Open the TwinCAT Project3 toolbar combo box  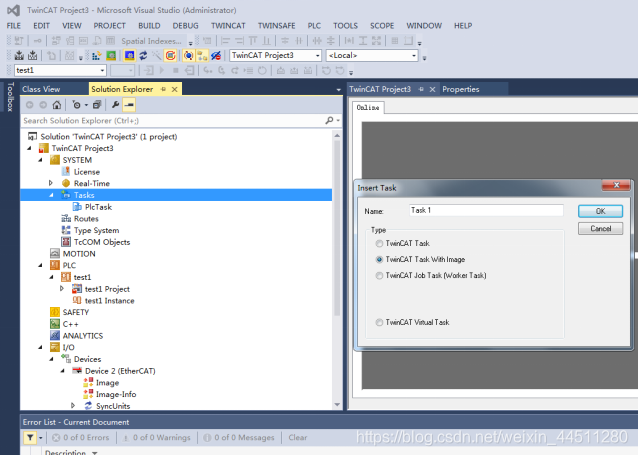click(x=275, y=55)
